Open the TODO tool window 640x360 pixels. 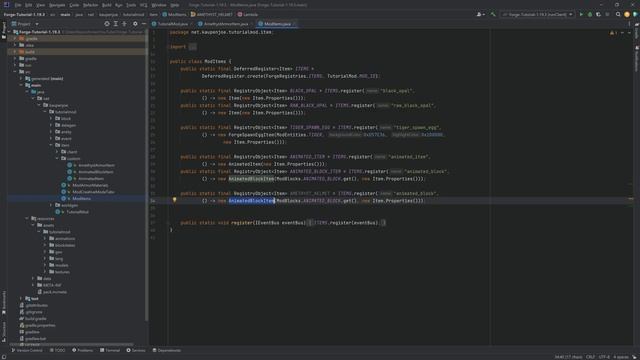coord(57,350)
